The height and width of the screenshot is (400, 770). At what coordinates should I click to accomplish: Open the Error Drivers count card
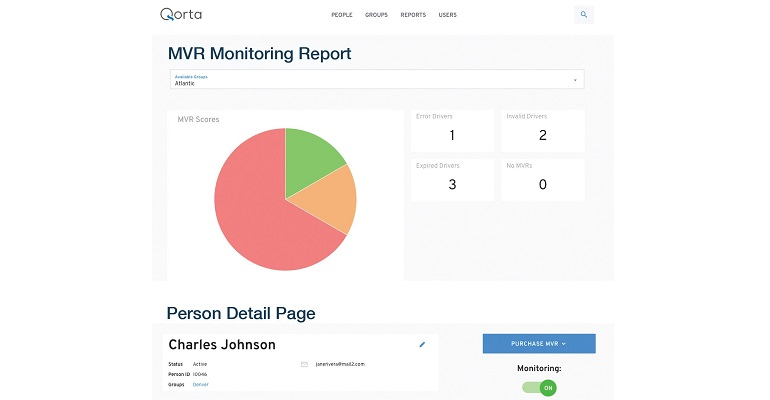(x=452, y=131)
